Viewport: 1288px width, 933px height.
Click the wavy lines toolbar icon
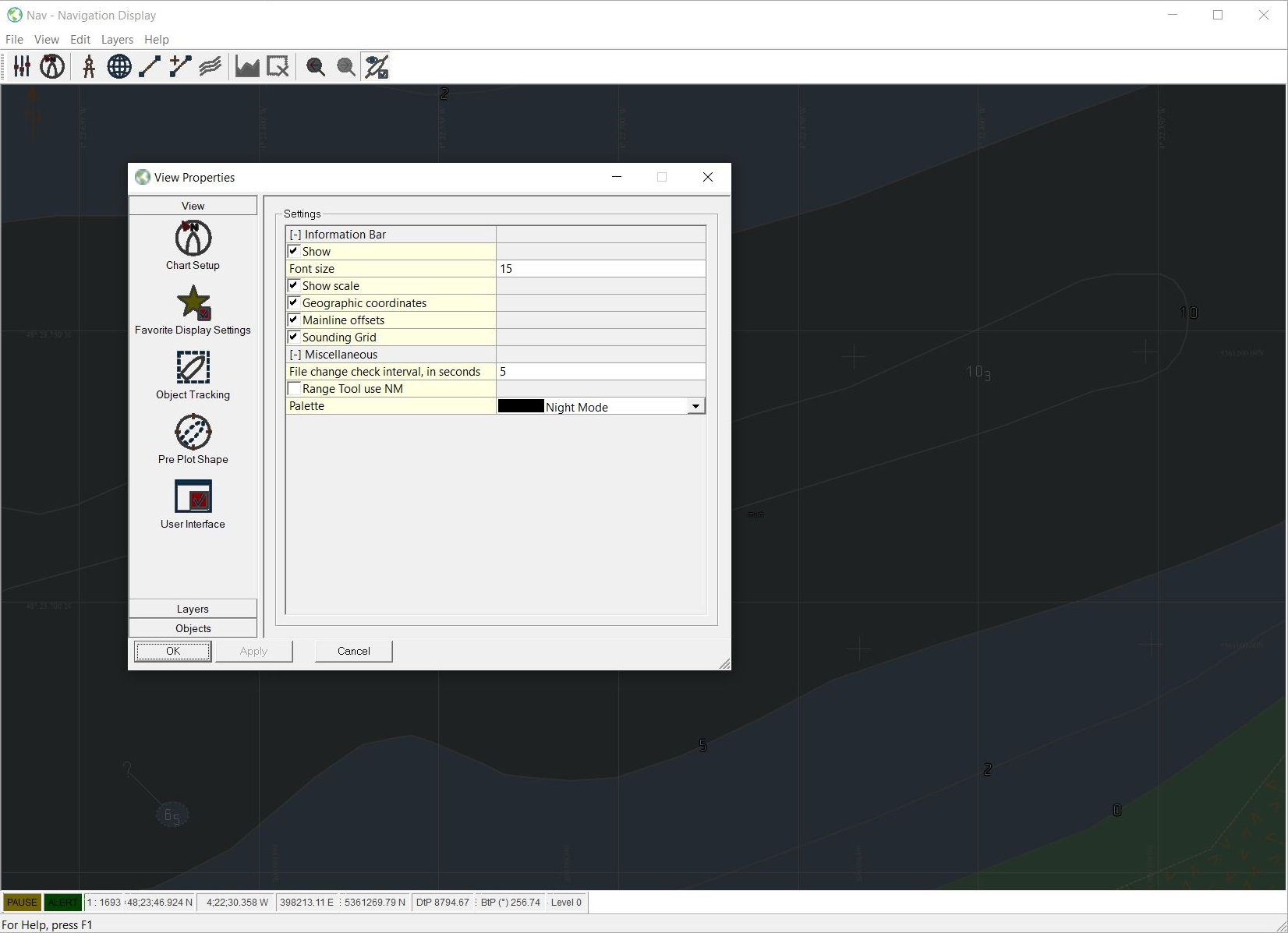click(x=211, y=67)
